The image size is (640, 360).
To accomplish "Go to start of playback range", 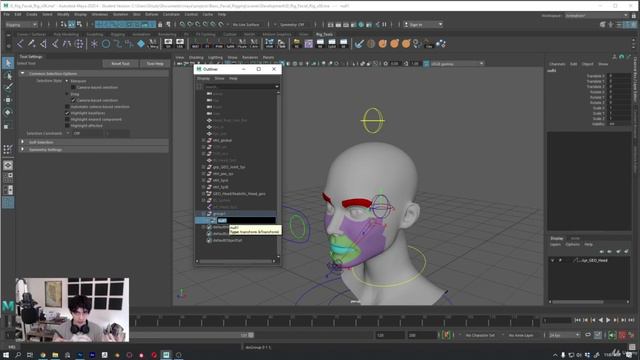I will [578, 320].
